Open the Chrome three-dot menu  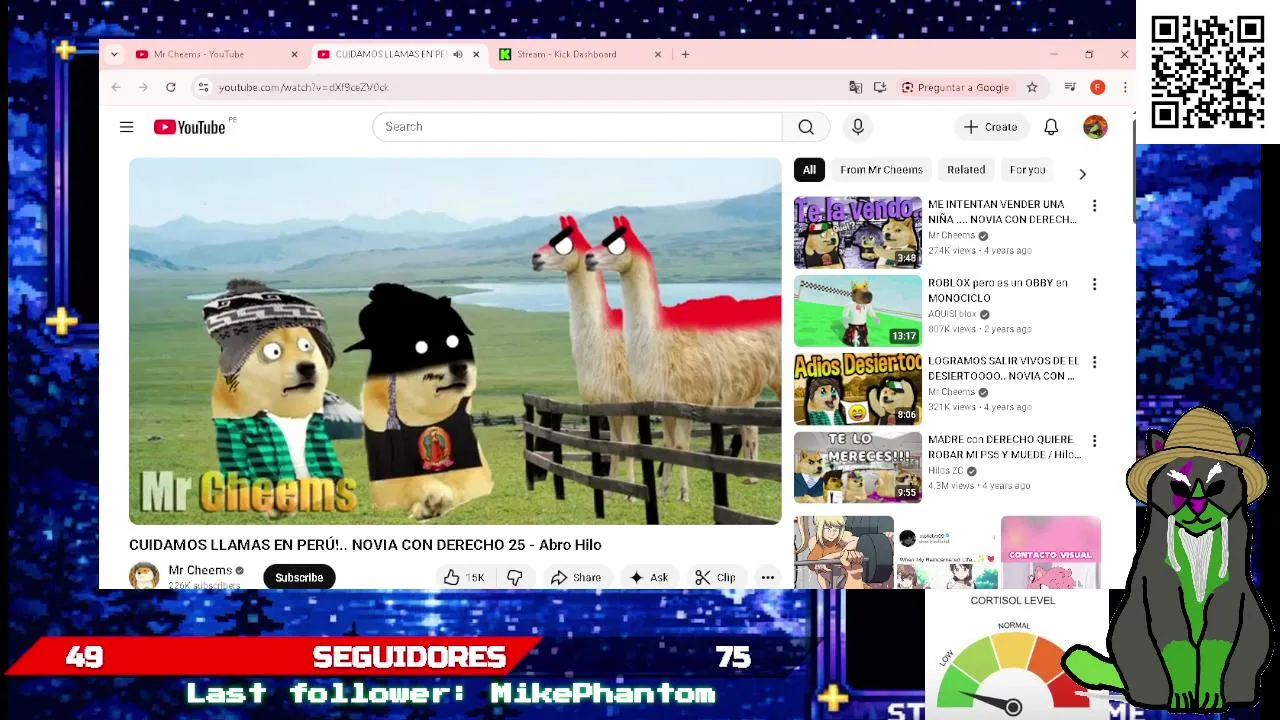pos(1124,87)
